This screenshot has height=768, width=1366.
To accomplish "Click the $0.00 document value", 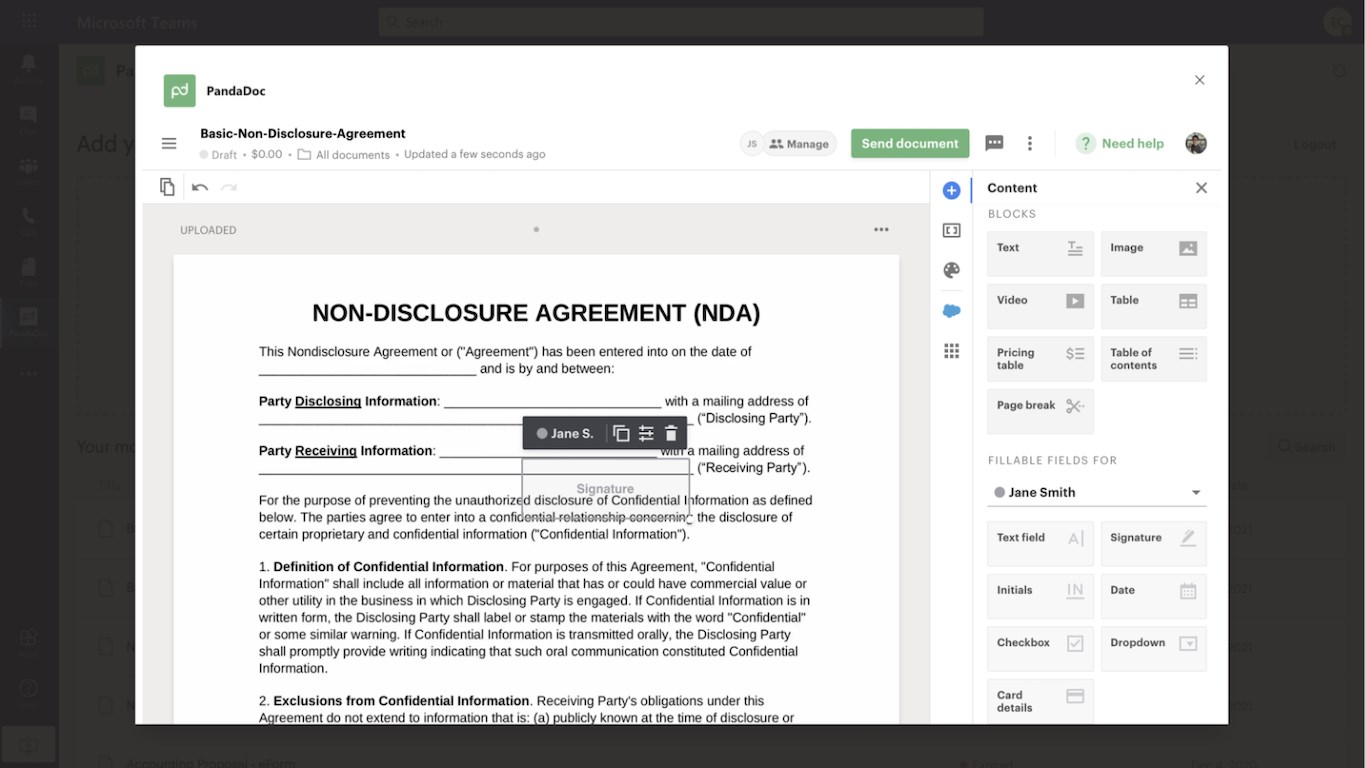I will coord(267,155).
